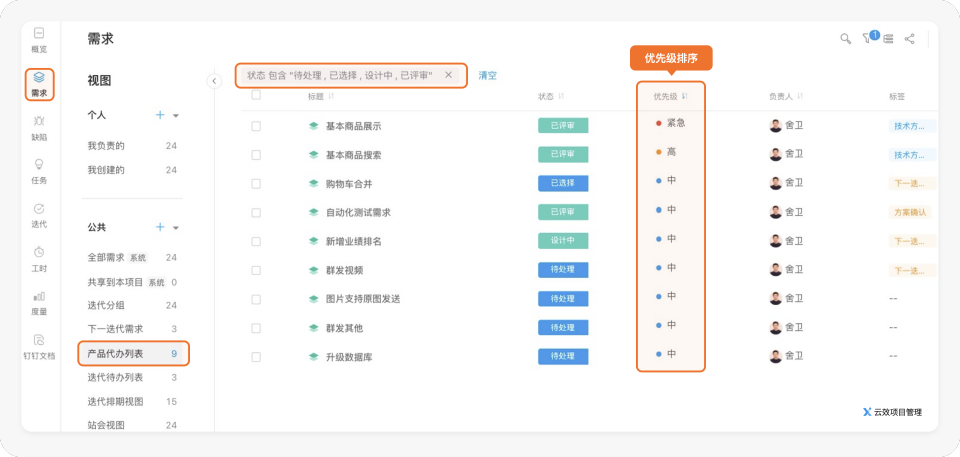The width and height of the screenshot is (960, 457).
Task: Add a new view under 个人
Action: (160, 115)
